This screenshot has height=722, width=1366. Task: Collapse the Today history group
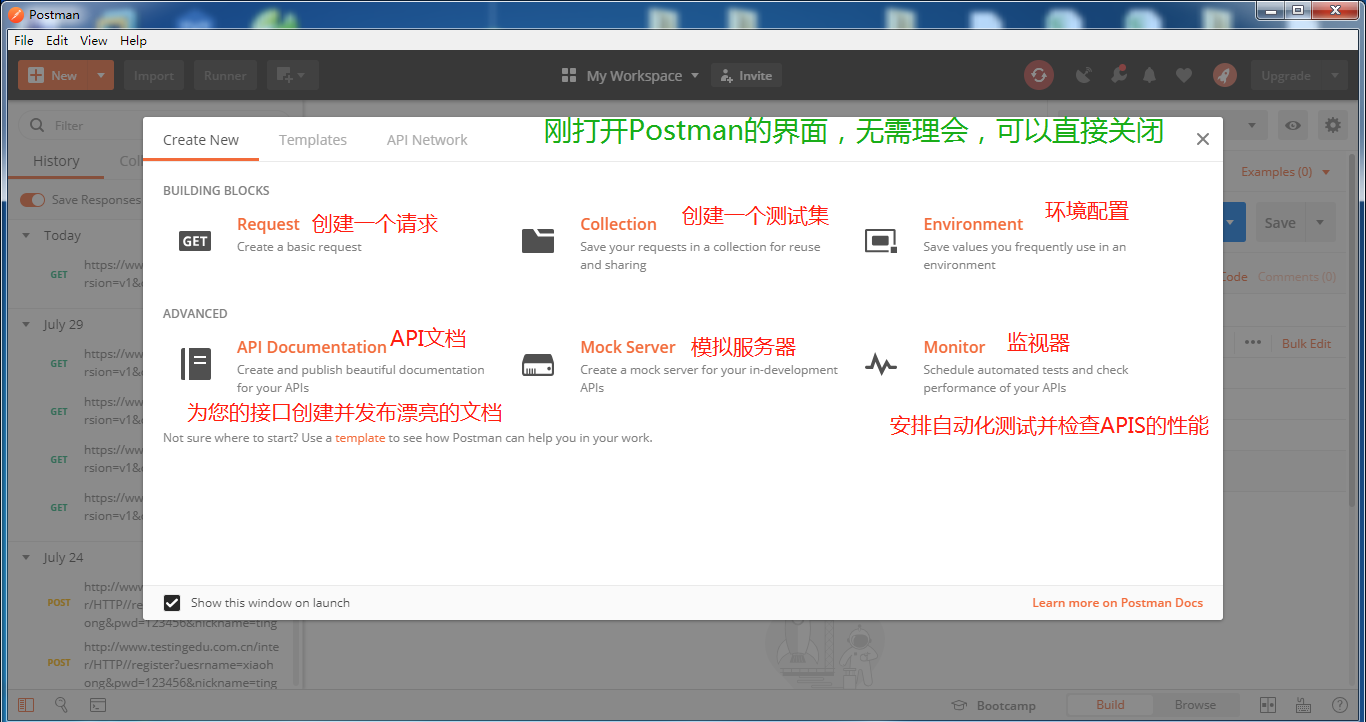coord(26,236)
